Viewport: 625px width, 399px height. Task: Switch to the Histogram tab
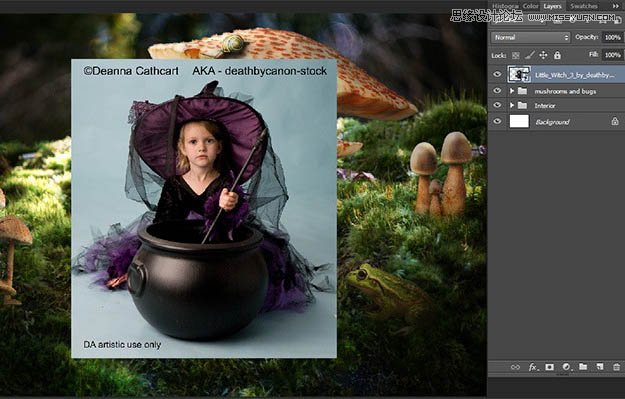[x=505, y=6]
